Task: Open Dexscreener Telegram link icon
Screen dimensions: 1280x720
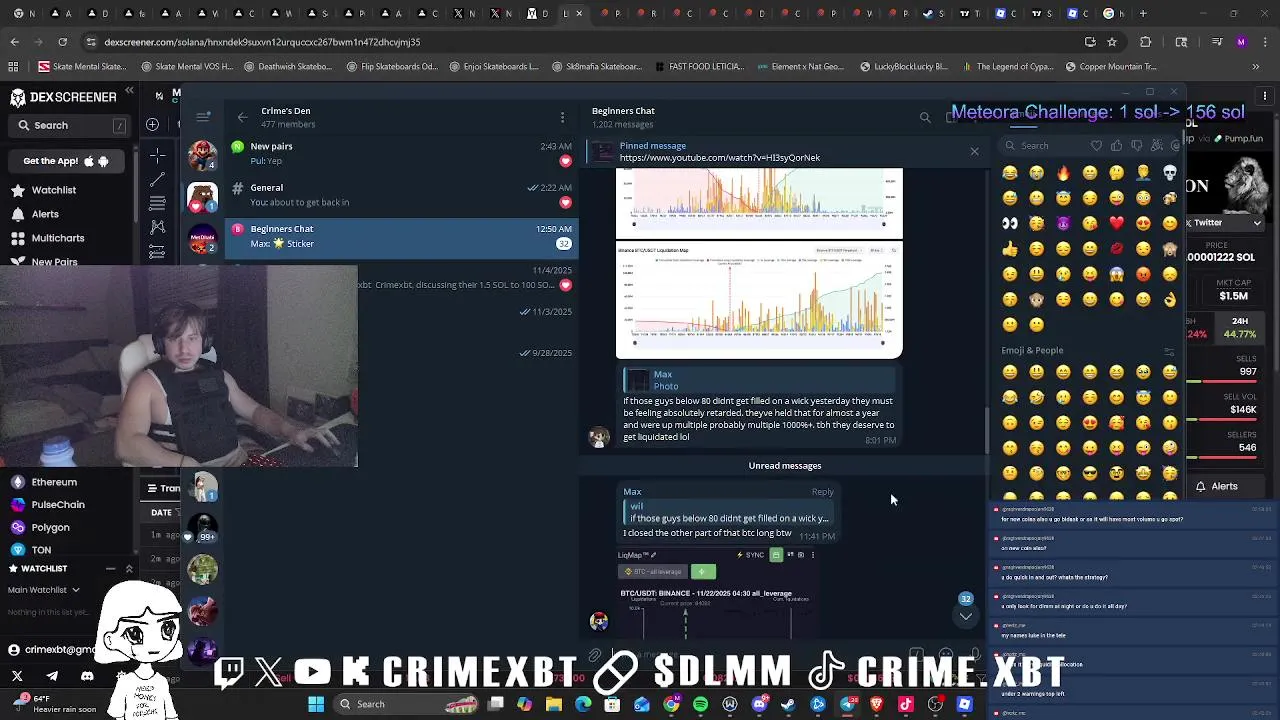Action: tap(52, 676)
